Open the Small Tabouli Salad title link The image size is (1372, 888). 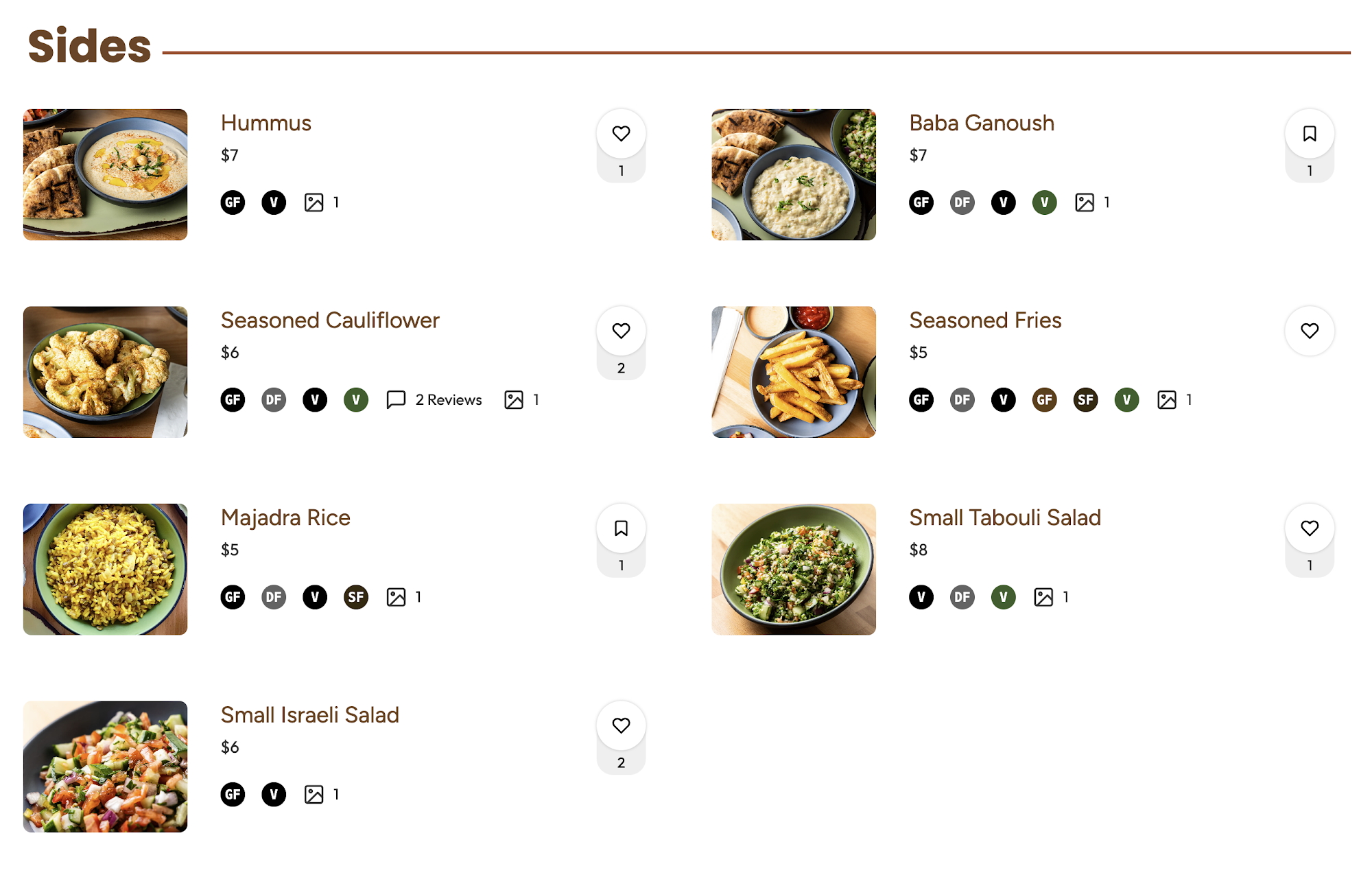pyautogui.click(x=1005, y=517)
